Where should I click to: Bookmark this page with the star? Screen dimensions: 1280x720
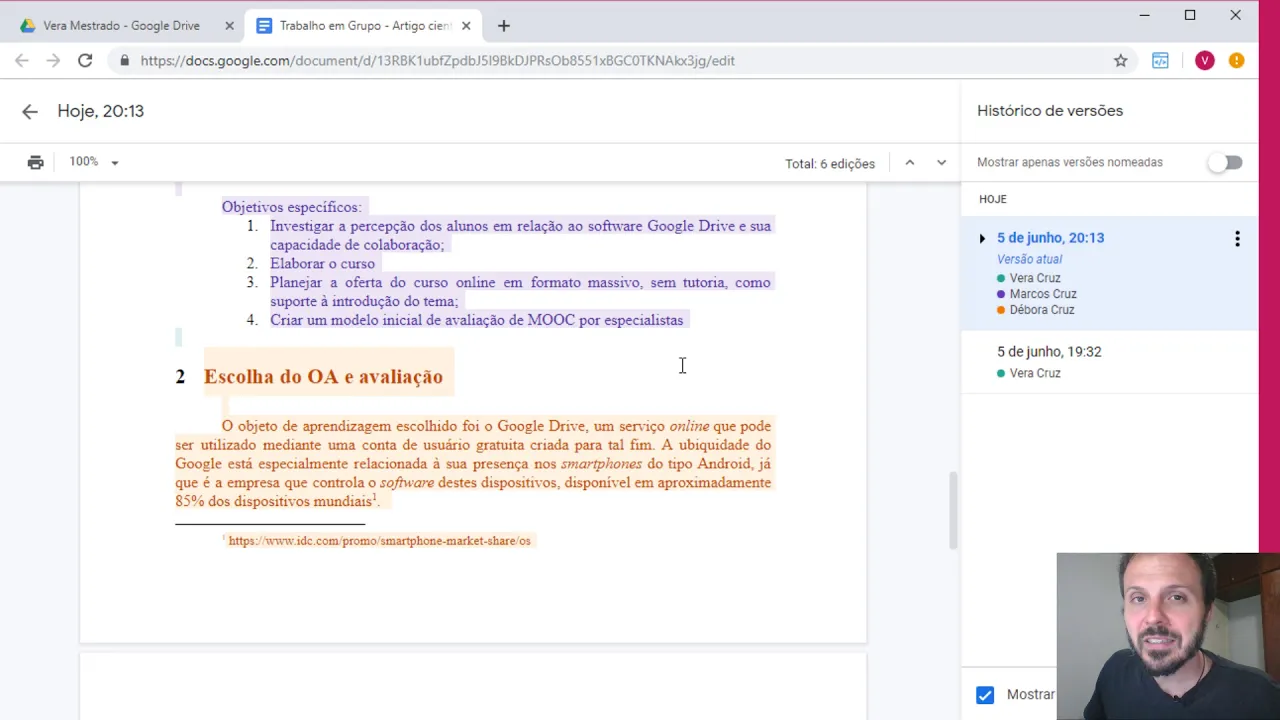[1121, 61]
